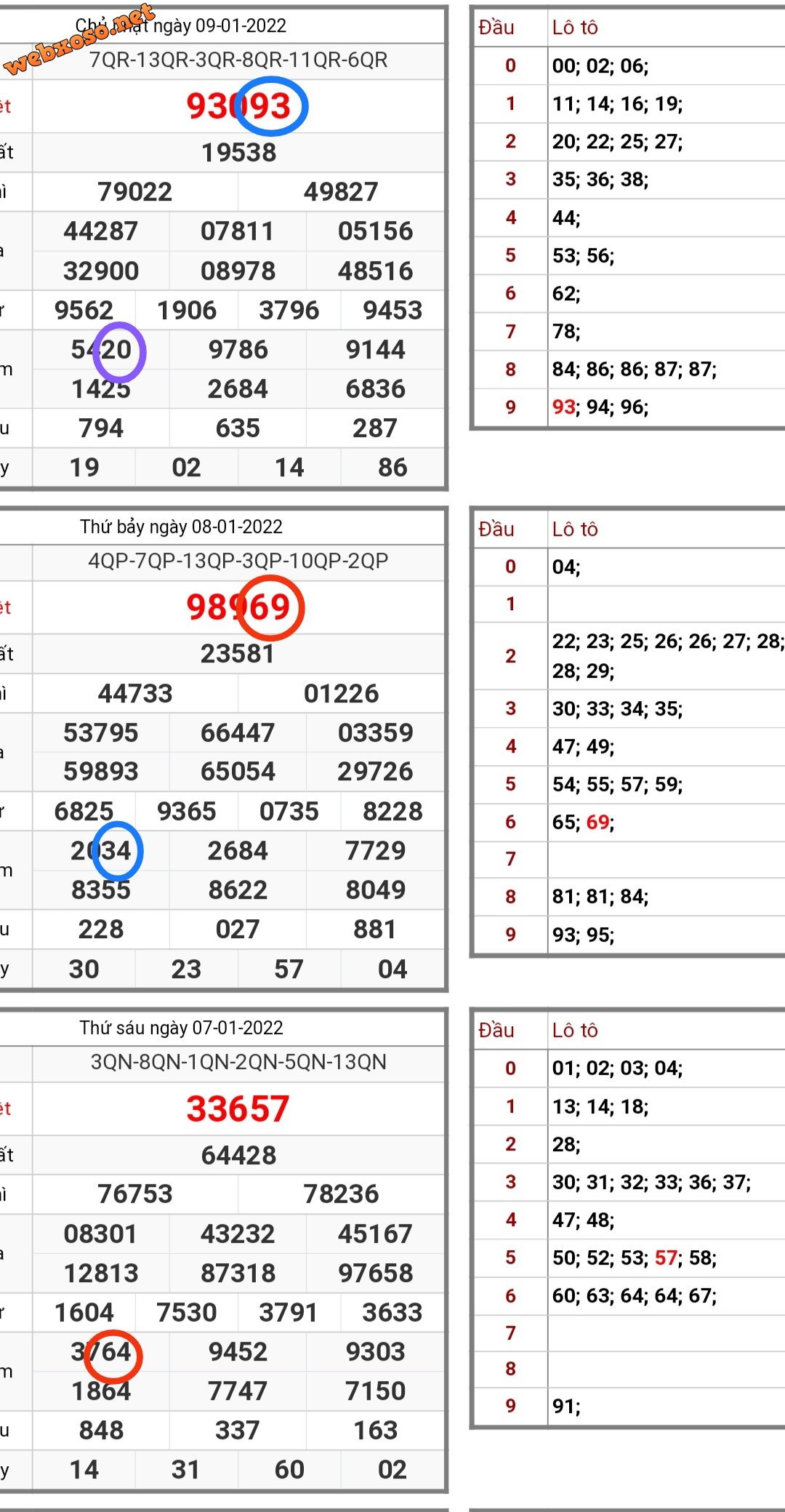The image size is (785, 1512).
Task: Click the code line "3QN-8QN-1QN-2QN-5QN-13QN"
Action: 238,1062
